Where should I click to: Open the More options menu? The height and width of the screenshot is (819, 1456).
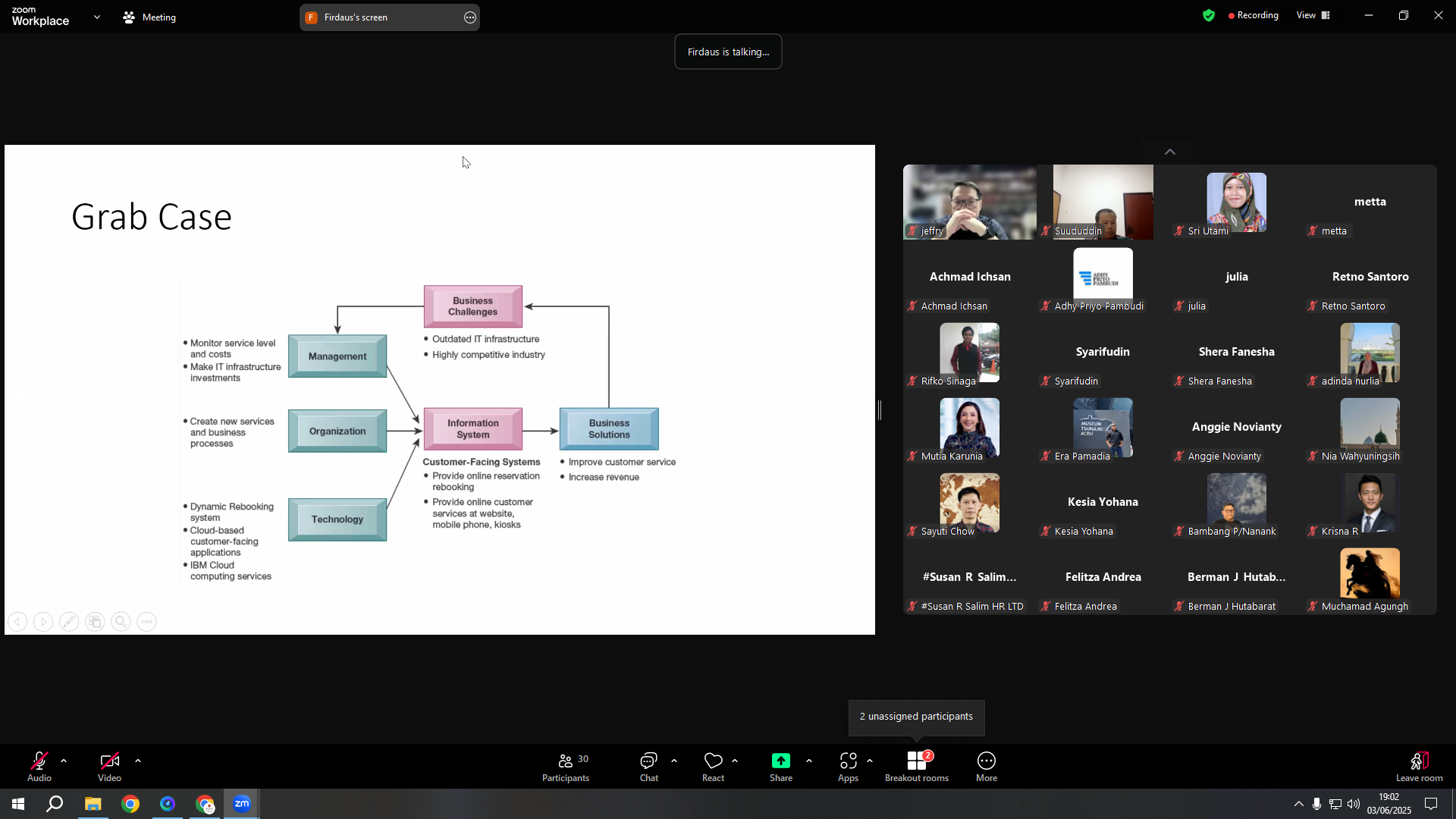pos(987,767)
